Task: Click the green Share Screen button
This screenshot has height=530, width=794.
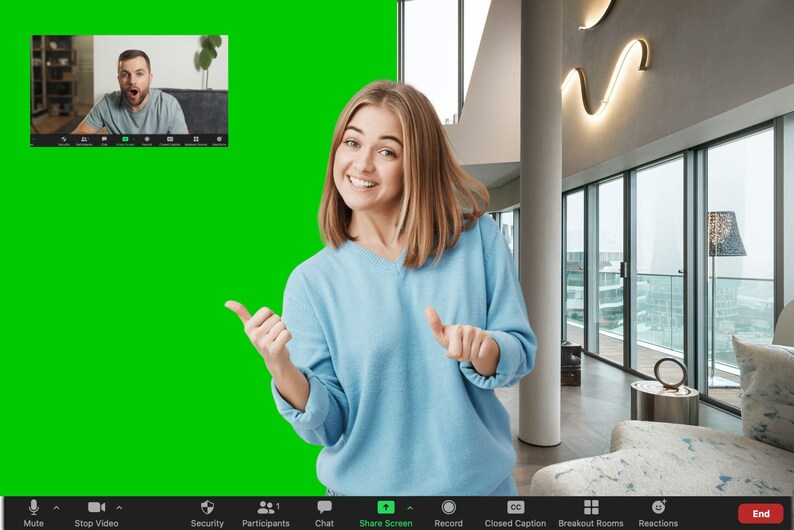Action: [x=386, y=513]
